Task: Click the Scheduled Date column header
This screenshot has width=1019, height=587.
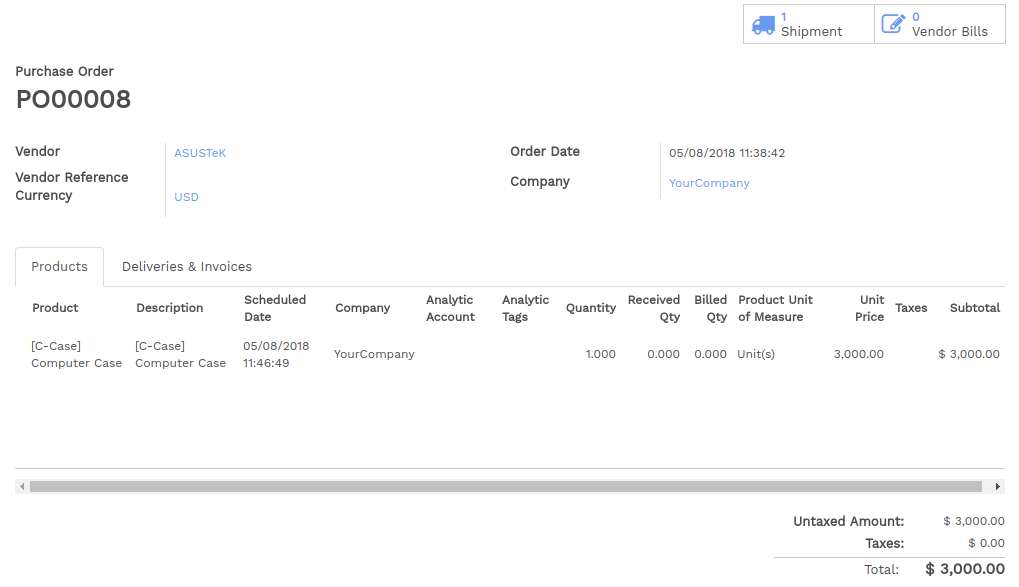Action: click(275, 308)
